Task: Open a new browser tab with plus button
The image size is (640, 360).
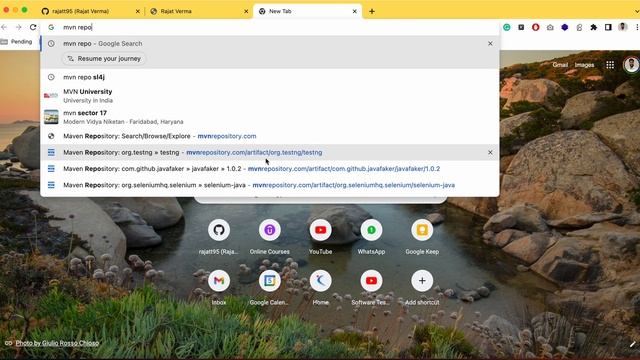Action: [372, 11]
